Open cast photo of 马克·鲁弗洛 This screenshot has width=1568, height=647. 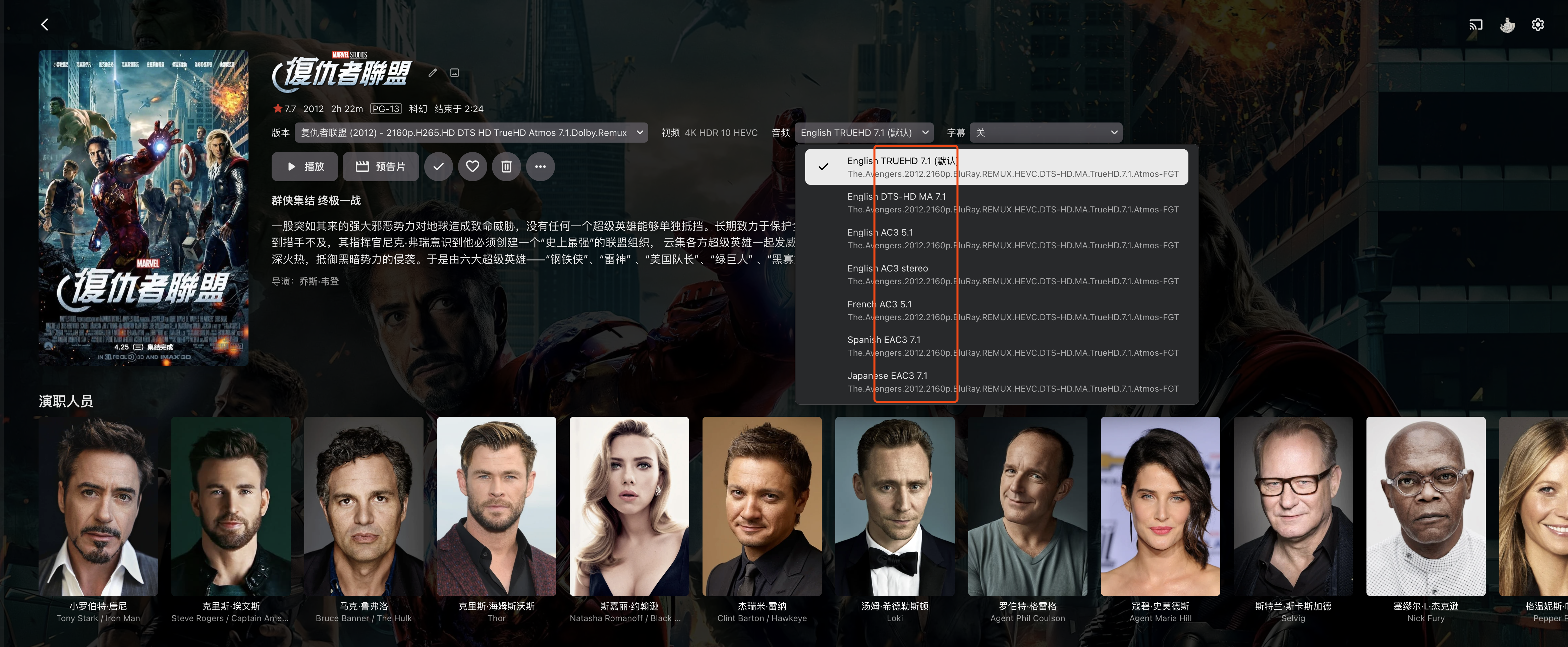363,506
